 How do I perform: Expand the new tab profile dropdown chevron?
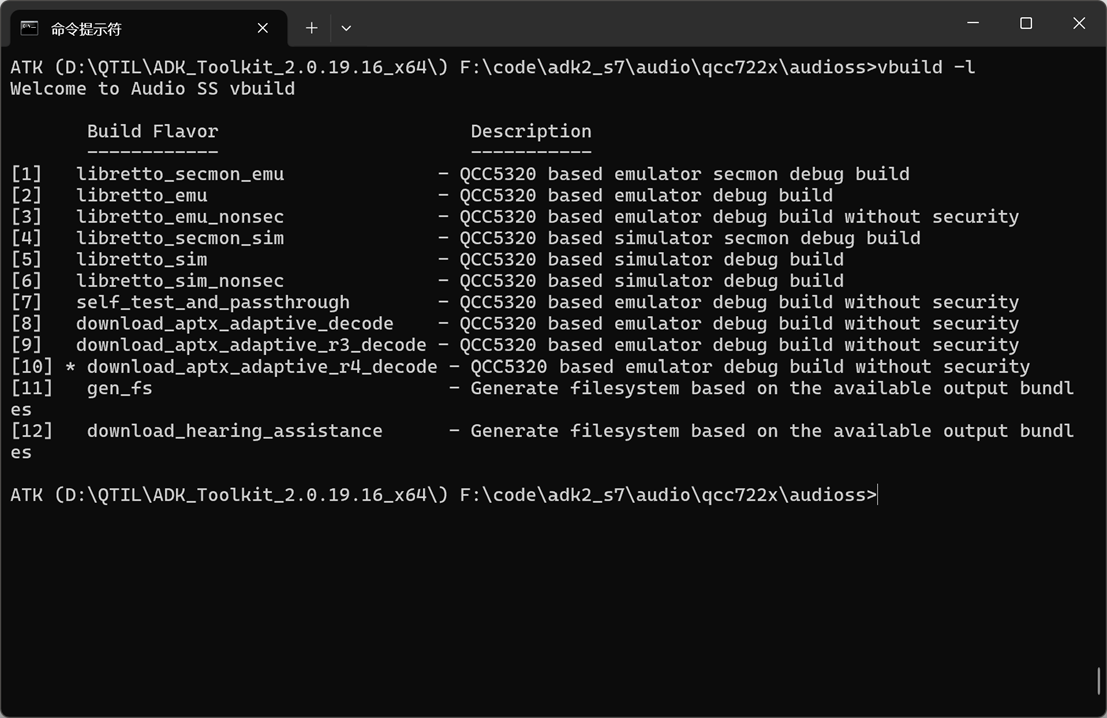[346, 28]
